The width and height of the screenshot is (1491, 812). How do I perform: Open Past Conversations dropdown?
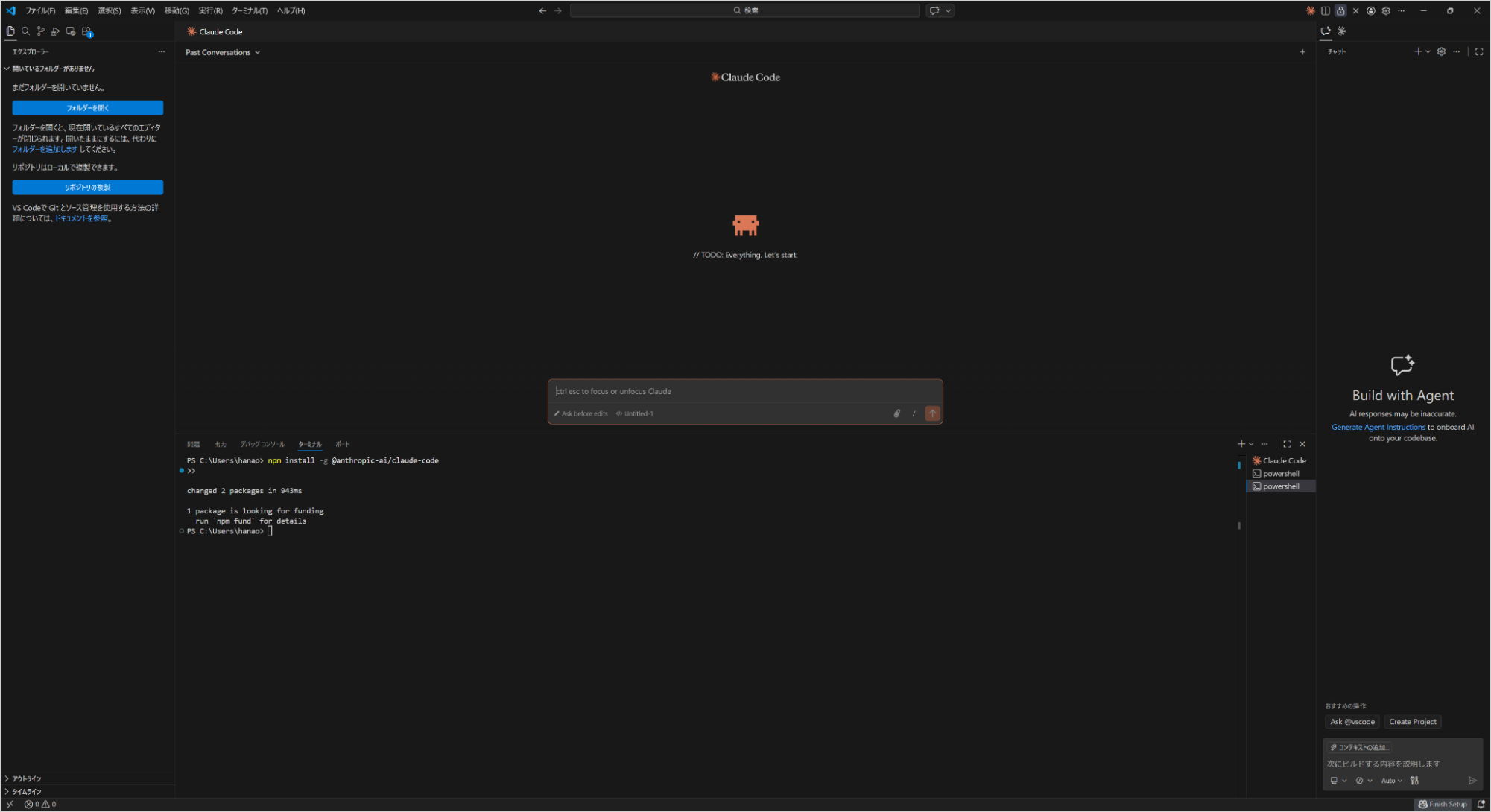point(222,52)
